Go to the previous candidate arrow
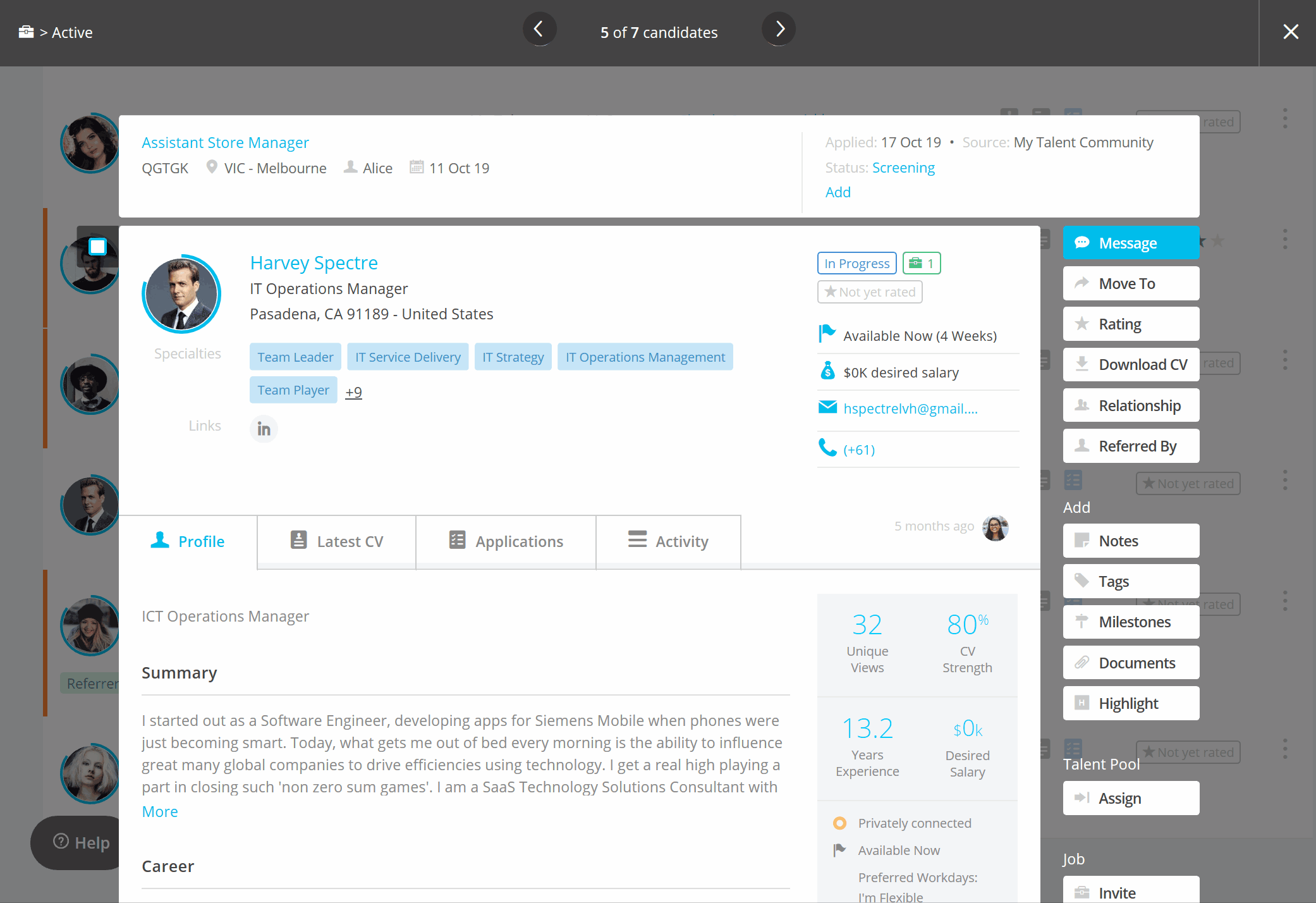This screenshot has width=1316, height=903. (539, 30)
